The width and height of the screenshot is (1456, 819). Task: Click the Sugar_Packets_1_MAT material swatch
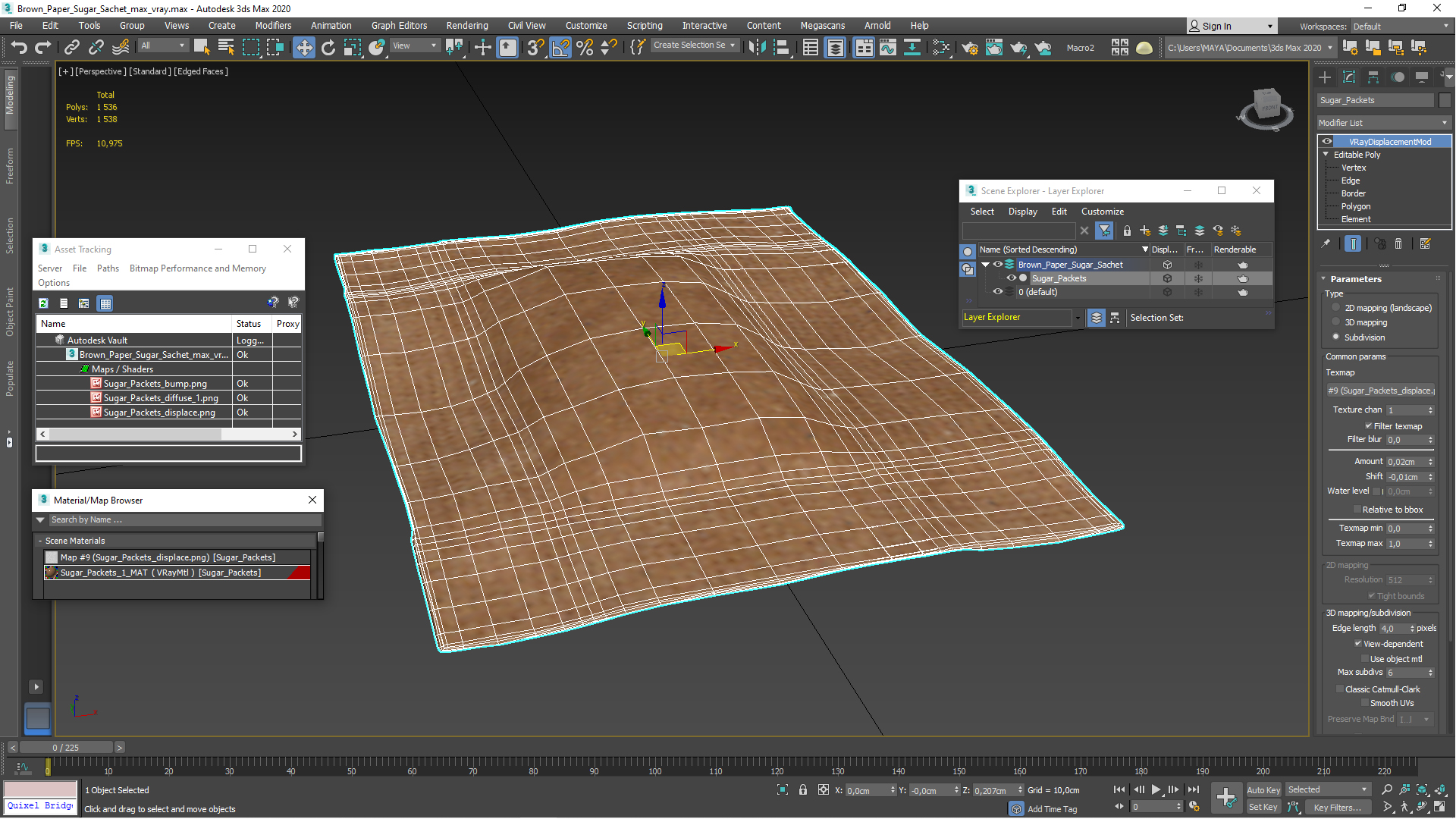pos(52,573)
